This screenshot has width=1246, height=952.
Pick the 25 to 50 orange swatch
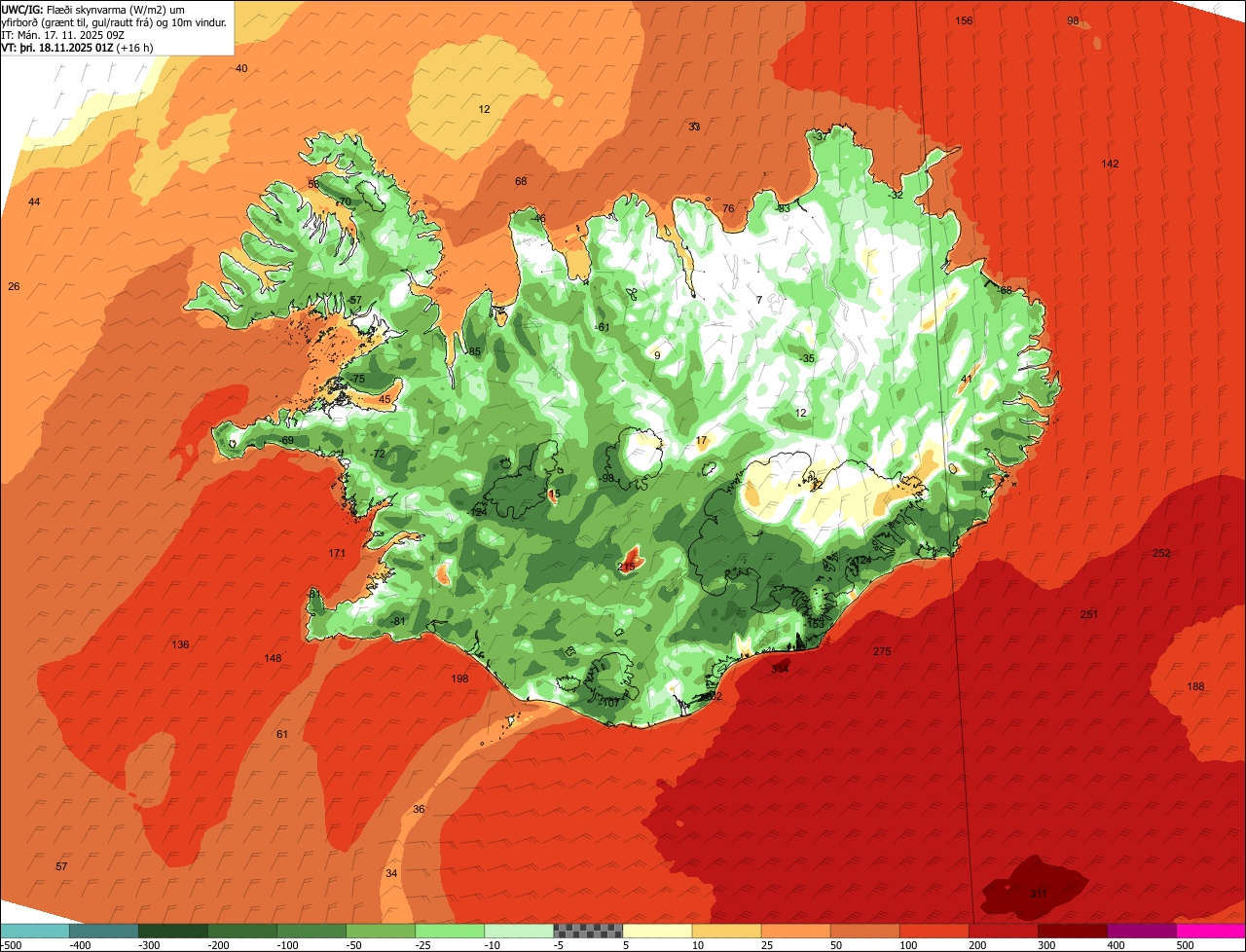coord(795,931)
